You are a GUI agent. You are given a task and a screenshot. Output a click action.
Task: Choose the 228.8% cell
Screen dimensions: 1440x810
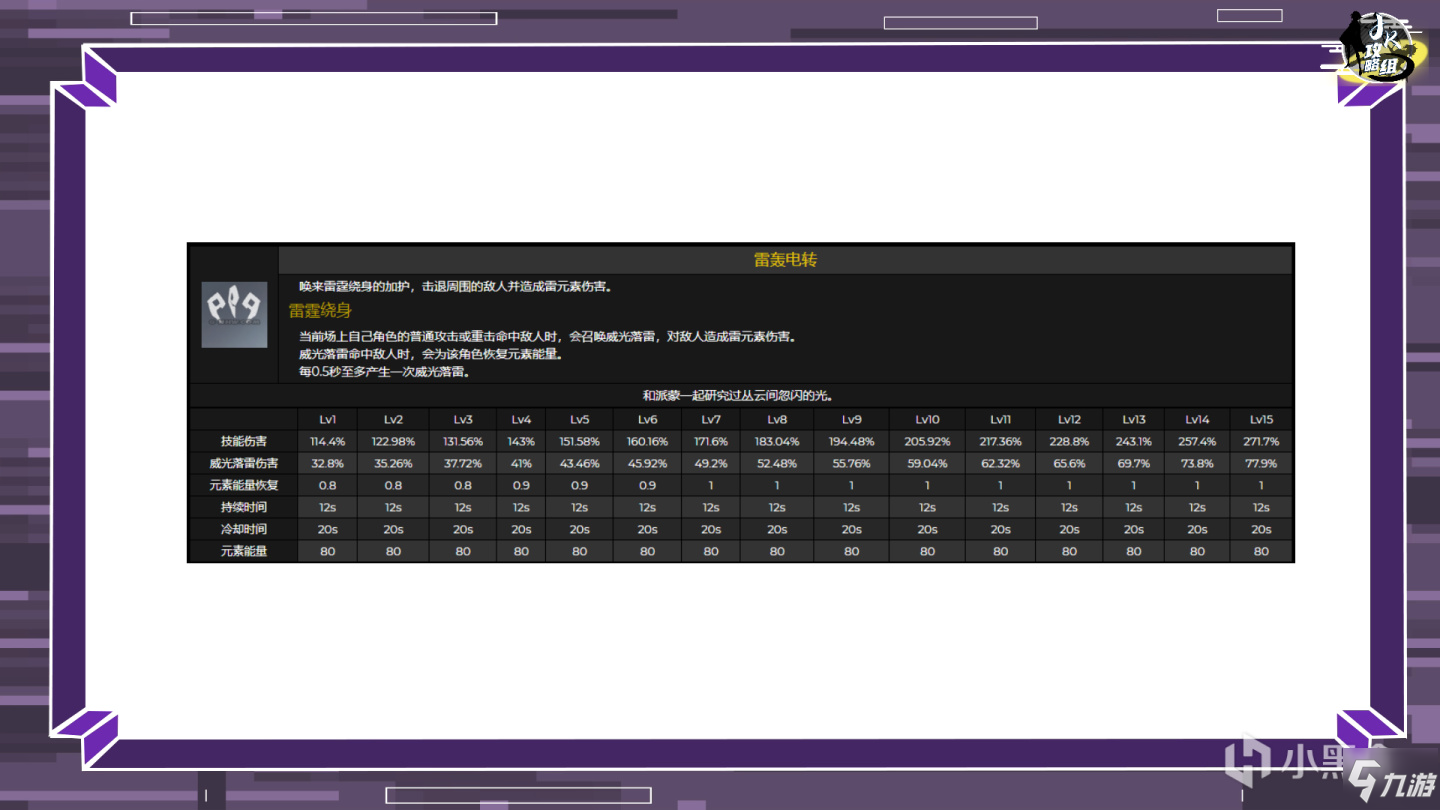click(x=1069, y=441)
